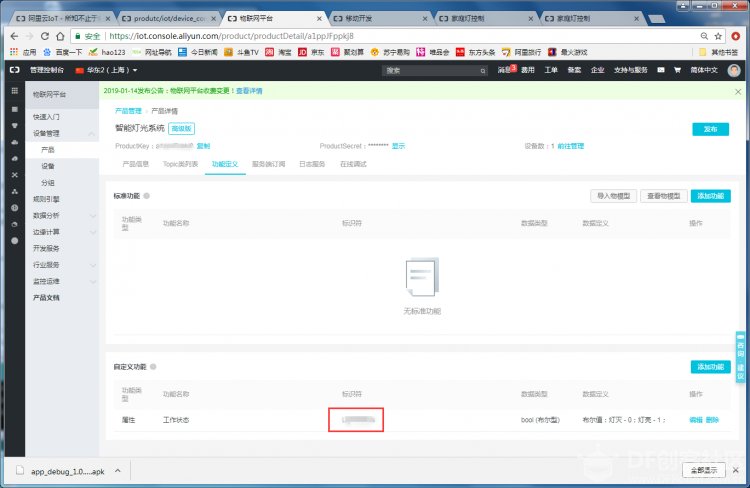Close the downloads bar at the bottom
The width and height of the screenshot is (750, 488).
coord(736,470)
